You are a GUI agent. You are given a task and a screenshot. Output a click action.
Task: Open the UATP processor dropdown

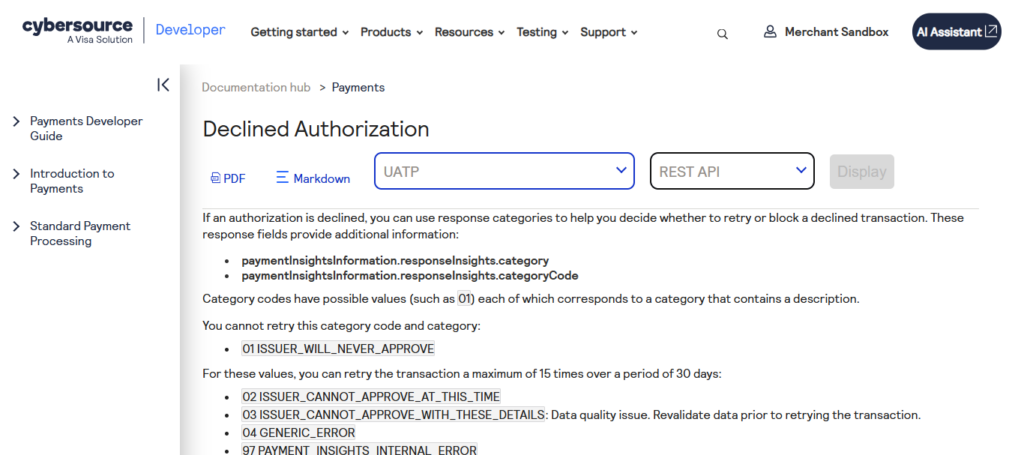[504, 171]
